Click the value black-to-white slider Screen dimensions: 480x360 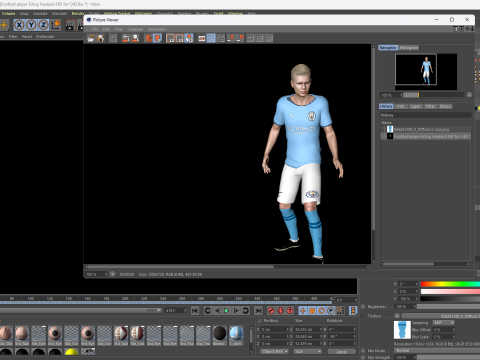450,299
